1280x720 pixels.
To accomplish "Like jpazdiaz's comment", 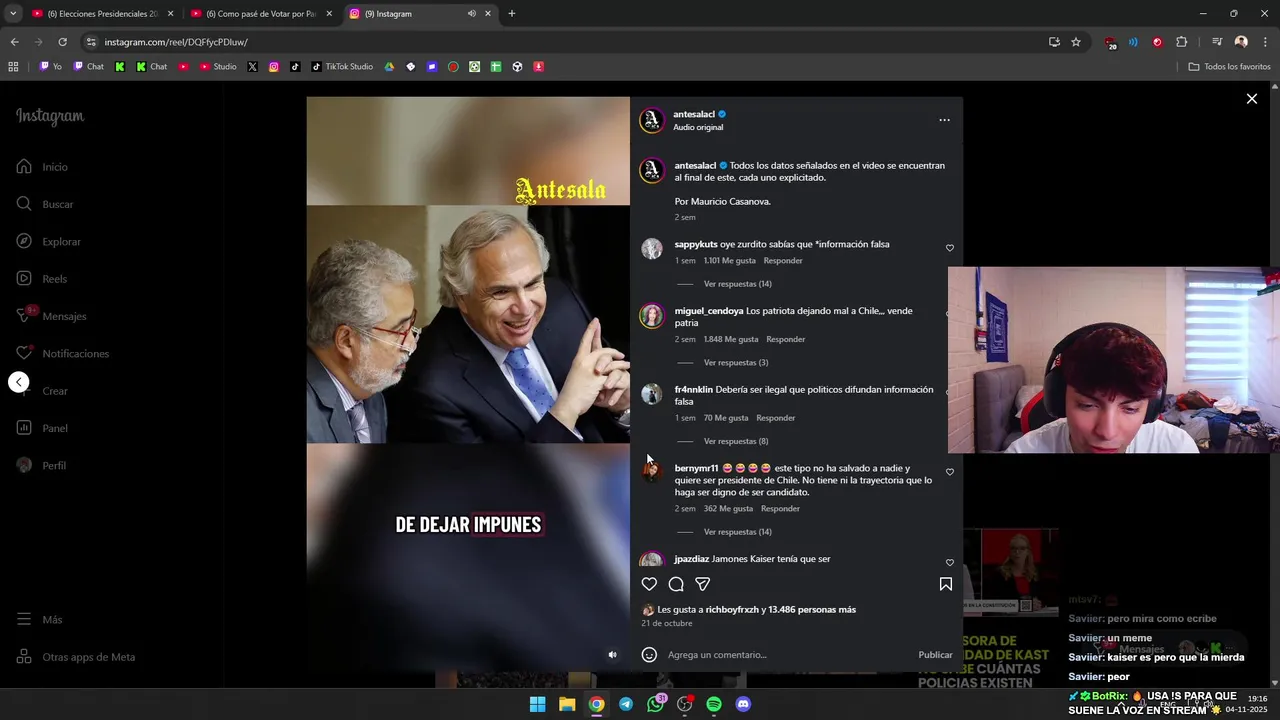I will coord(950,563).
